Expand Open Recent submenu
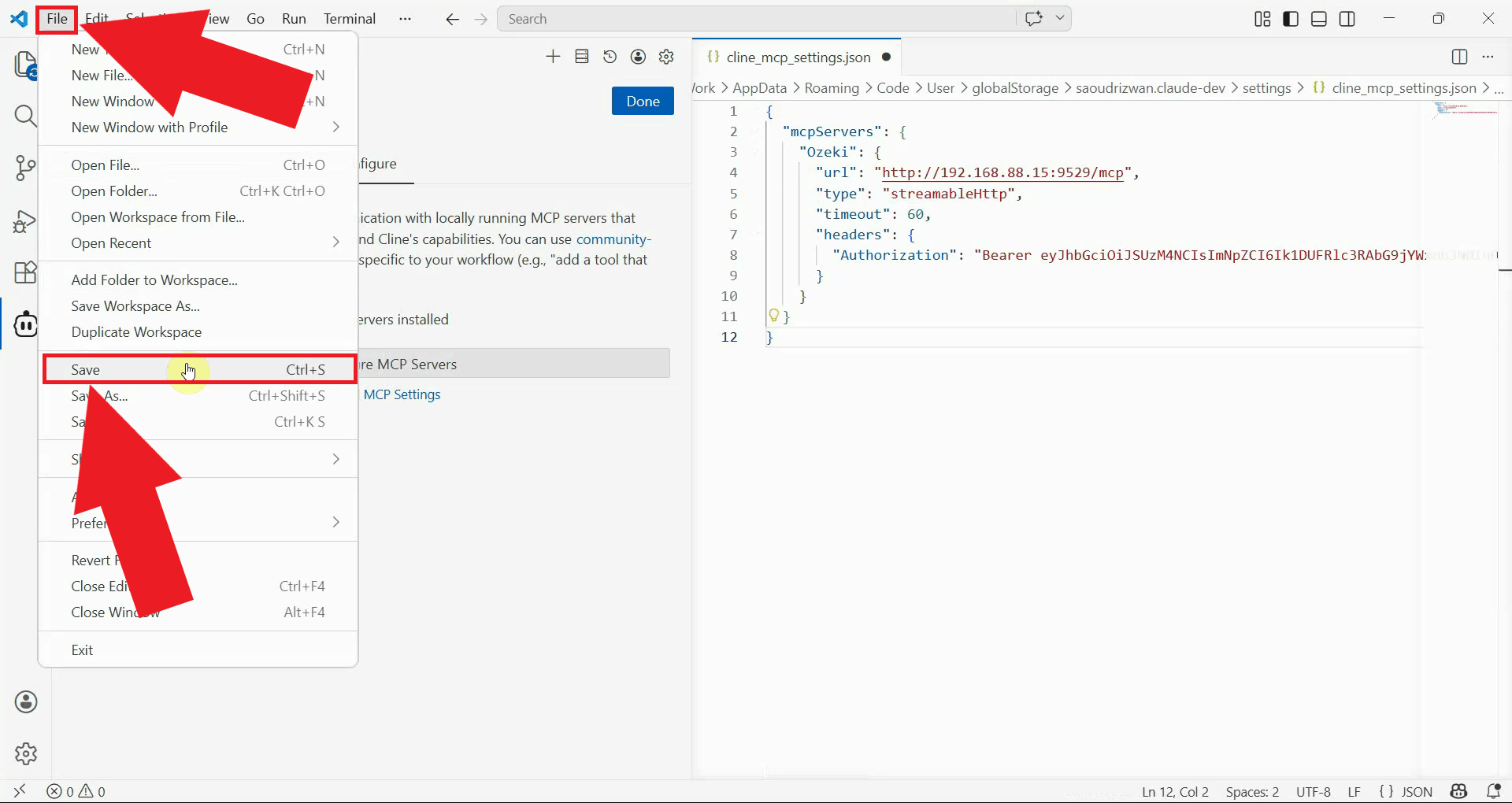 click(336, 242)
